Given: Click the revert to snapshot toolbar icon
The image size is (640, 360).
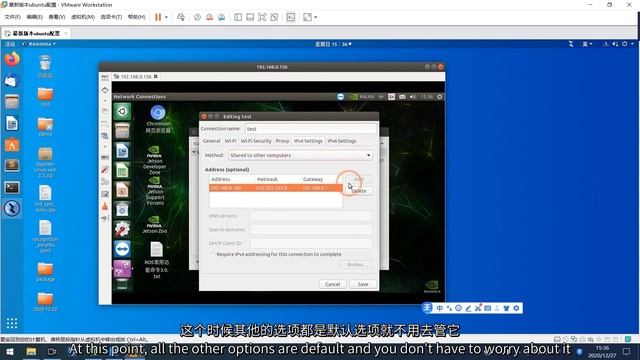Looking at the screenshot, I should pyautogui.click(x=209, y=17).
